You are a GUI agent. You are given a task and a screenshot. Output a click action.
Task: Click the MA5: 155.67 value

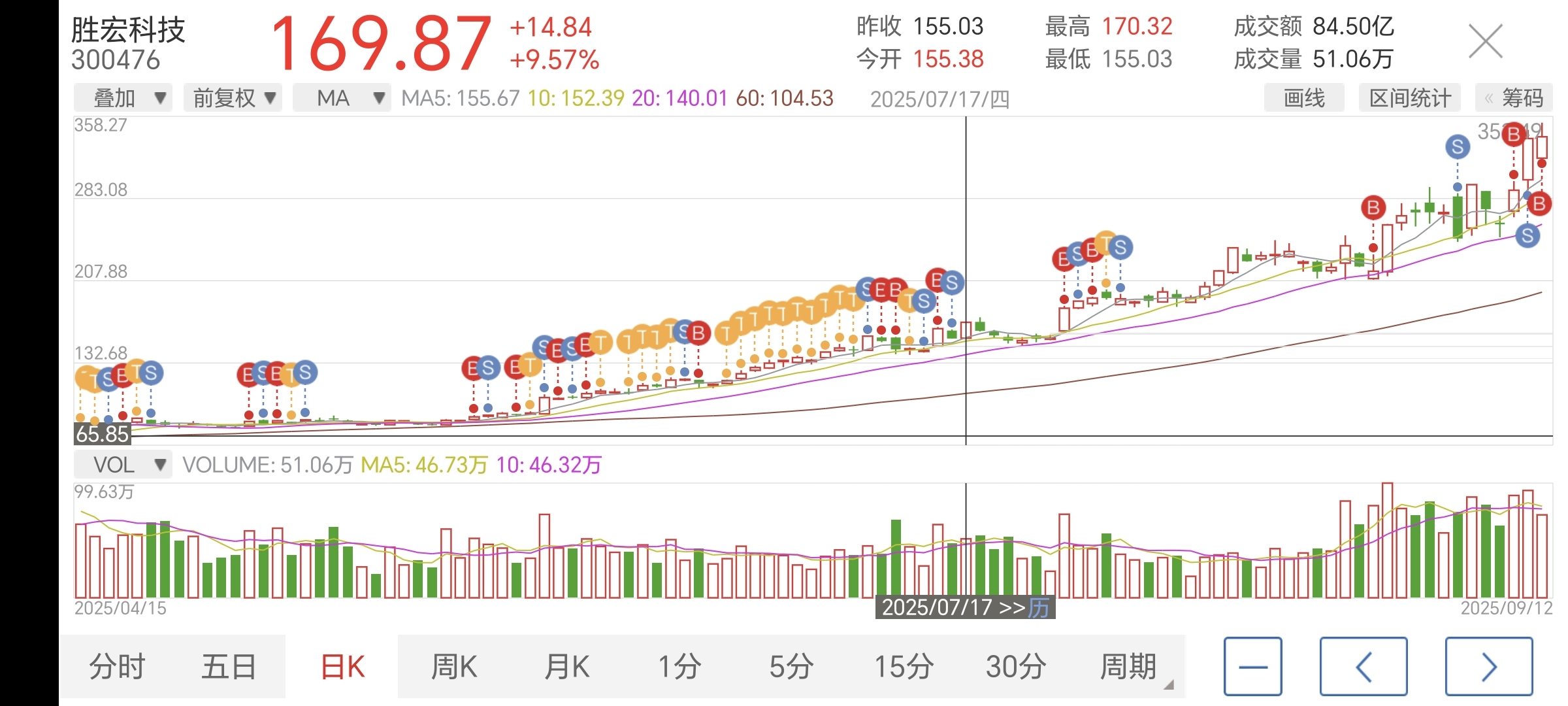[x=460, y=98]
